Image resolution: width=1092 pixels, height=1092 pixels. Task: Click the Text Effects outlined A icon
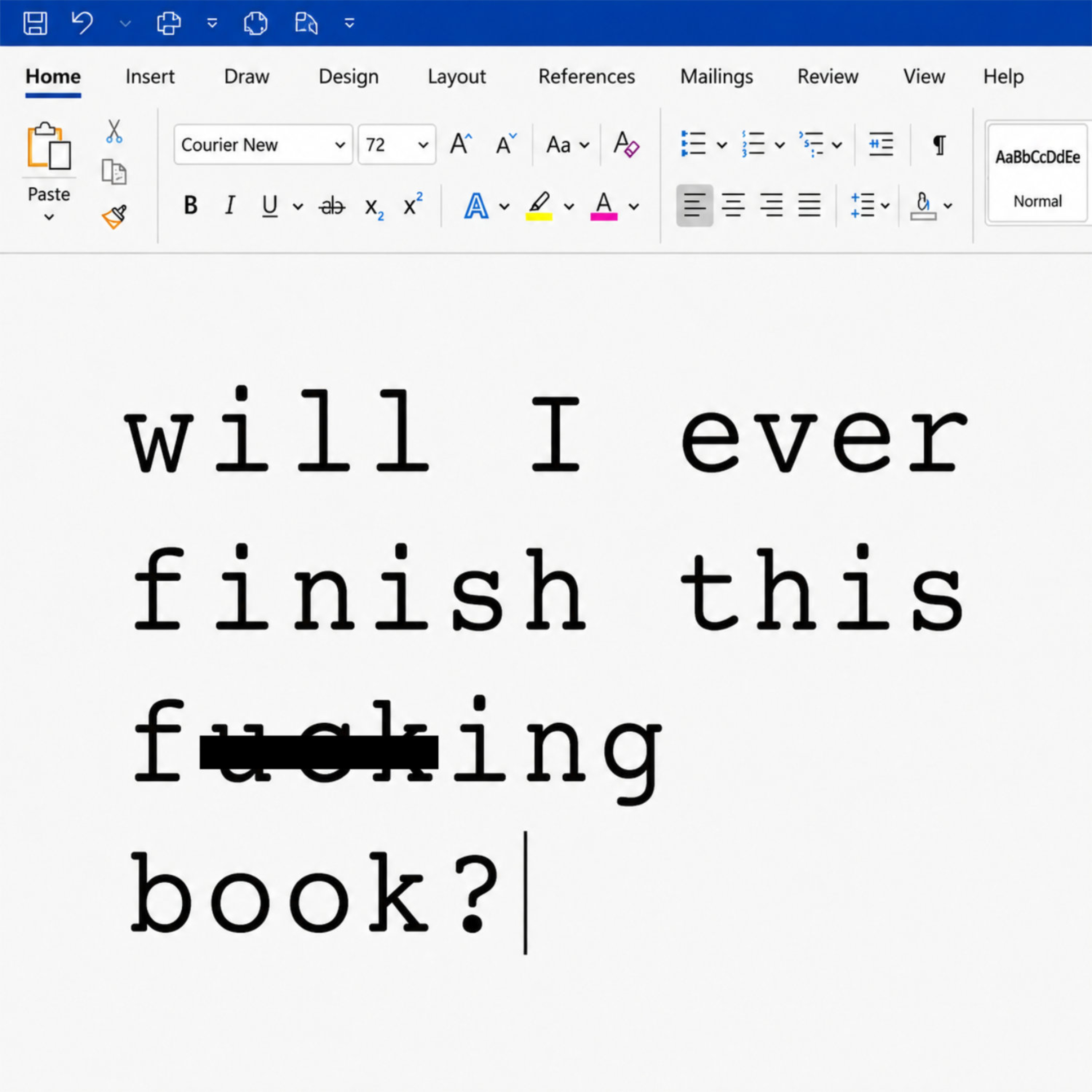tap(476, 206)
